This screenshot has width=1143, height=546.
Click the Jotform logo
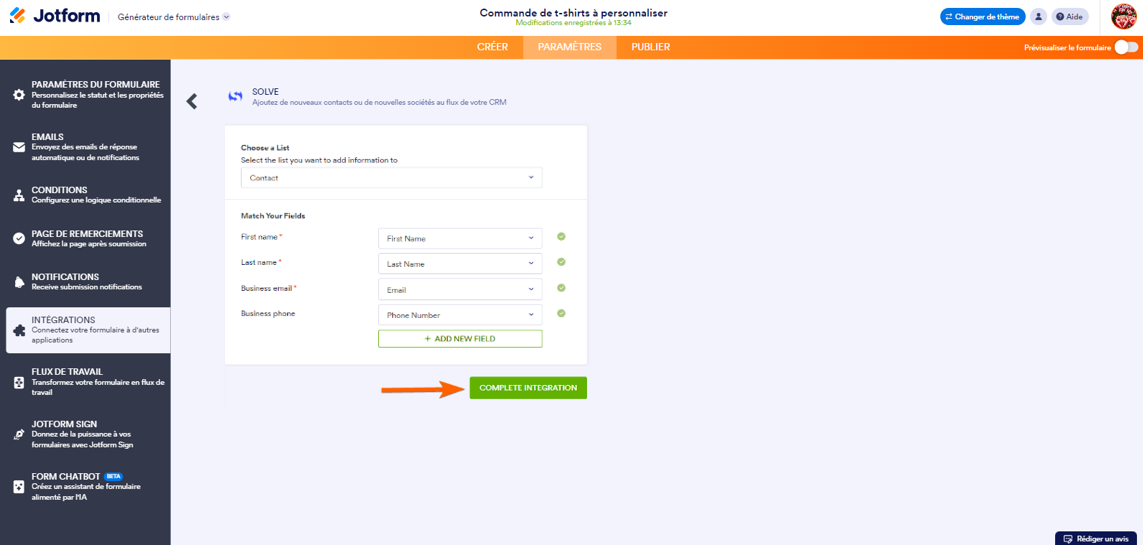pos(55,16)
